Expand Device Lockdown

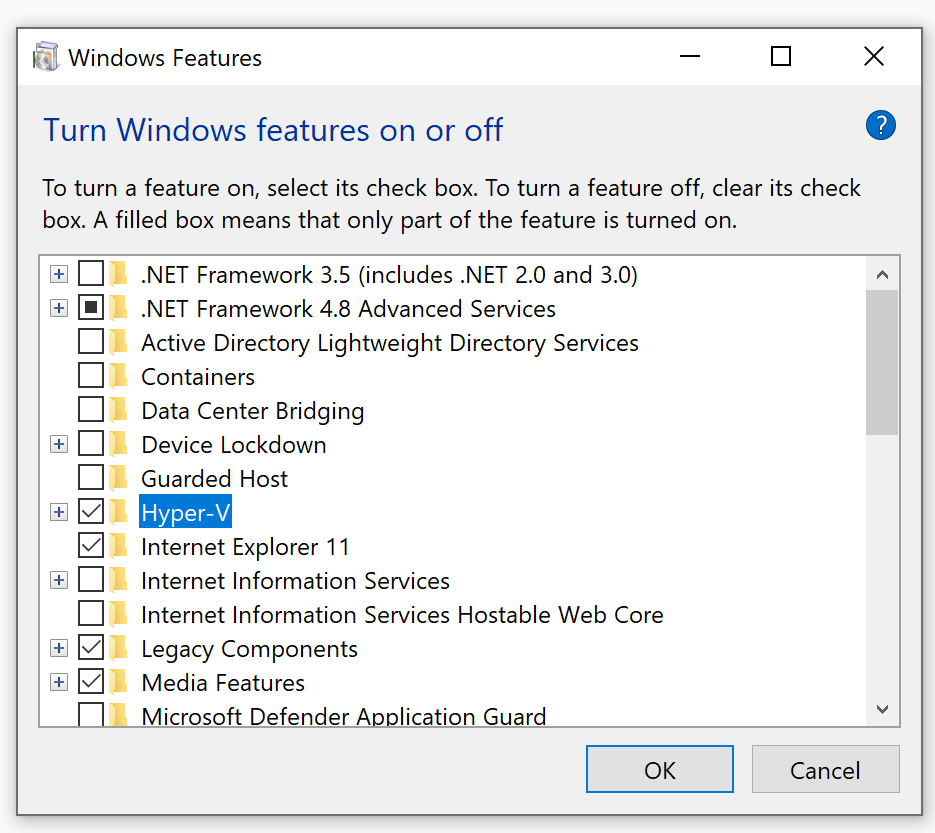click(x=58, y=444)
